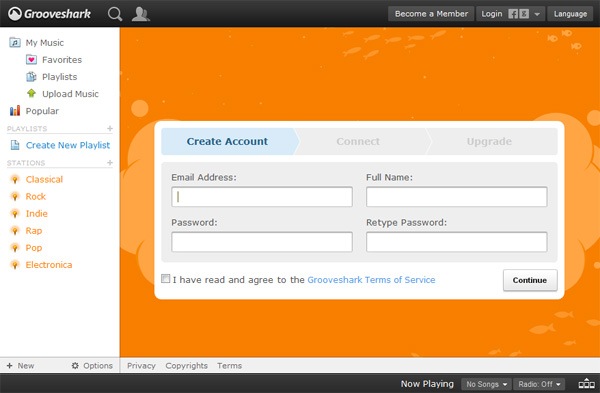600x393 pixels.
Task: Open Upload Music in the sidebar
Action: click(70, 94)
